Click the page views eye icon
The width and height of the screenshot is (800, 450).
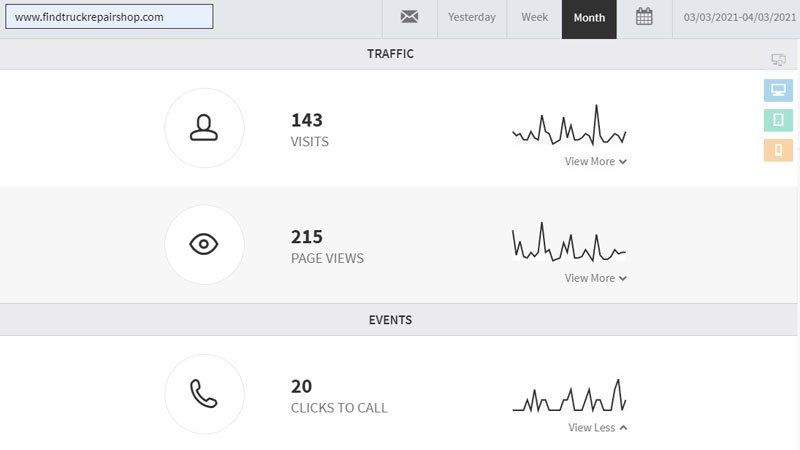click(204, 244)
